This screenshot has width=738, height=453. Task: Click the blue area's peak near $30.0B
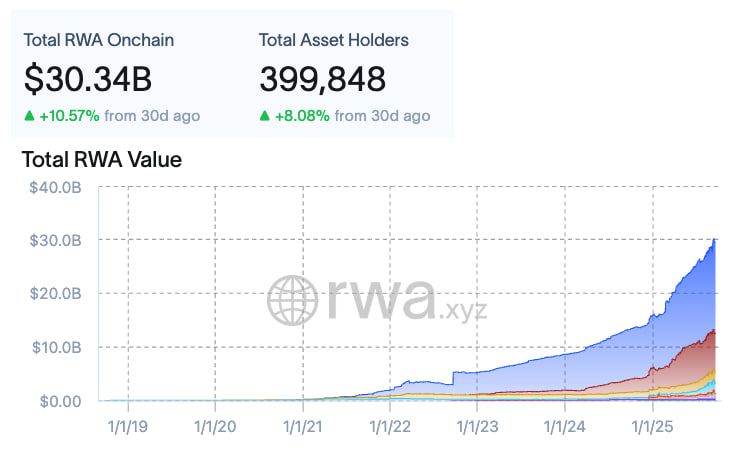pyautogui.click(x=714, y=242)
